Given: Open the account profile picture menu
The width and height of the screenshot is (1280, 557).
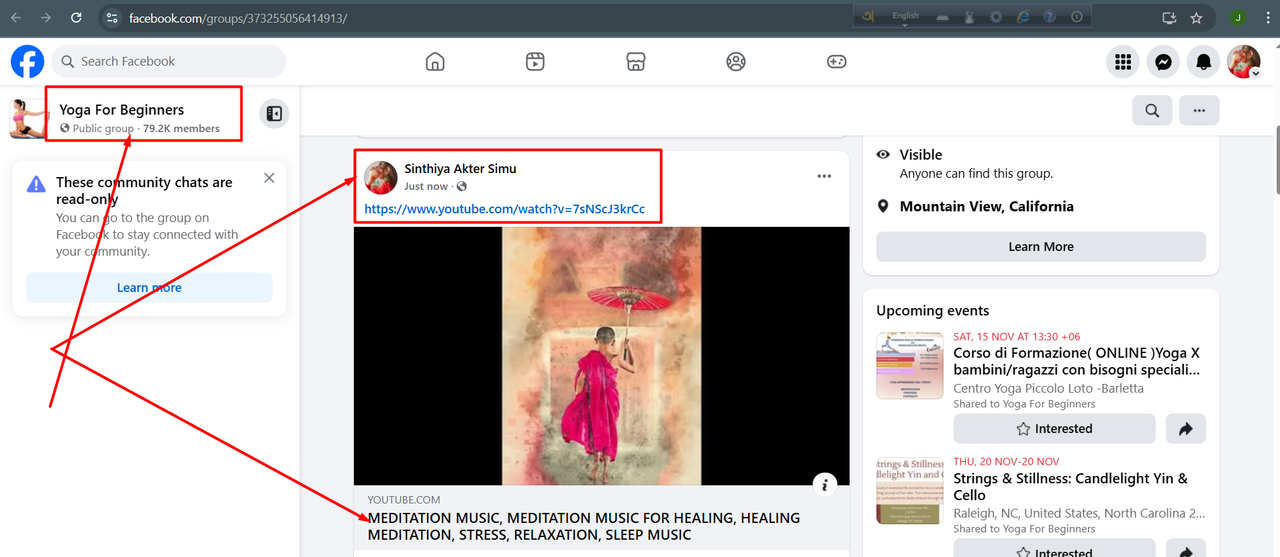Looking at the screenshot, I should coord(1244,61).
